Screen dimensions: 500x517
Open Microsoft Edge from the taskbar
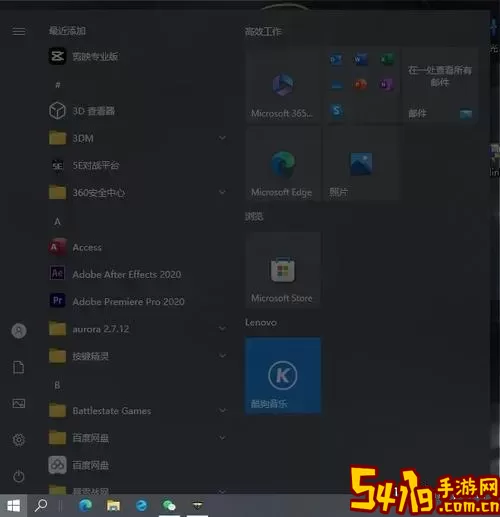pyautogui.click(x=85, y=506)
